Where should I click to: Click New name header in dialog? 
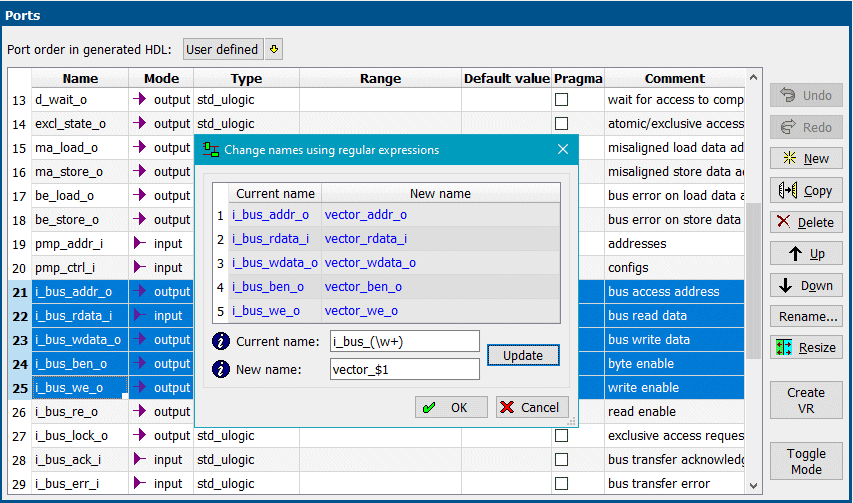pos(441,194)
